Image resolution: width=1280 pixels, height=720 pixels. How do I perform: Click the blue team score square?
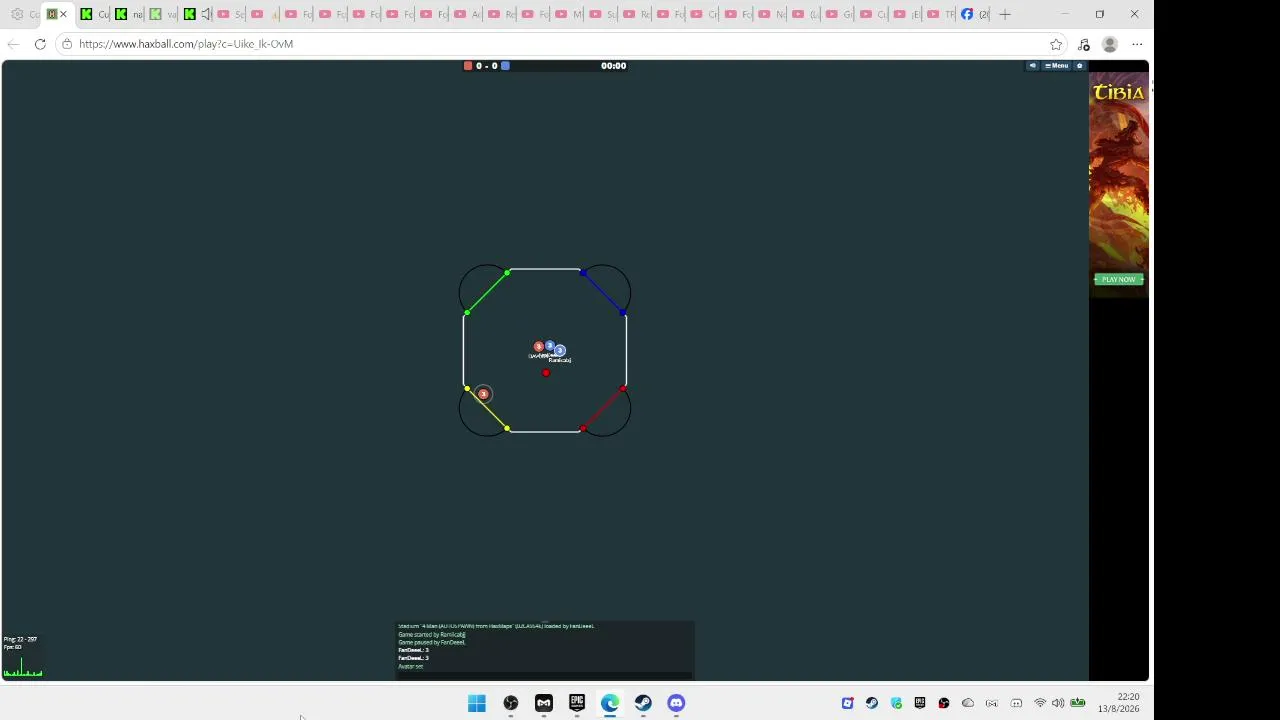pyautogui.click(x=505, y=66)
